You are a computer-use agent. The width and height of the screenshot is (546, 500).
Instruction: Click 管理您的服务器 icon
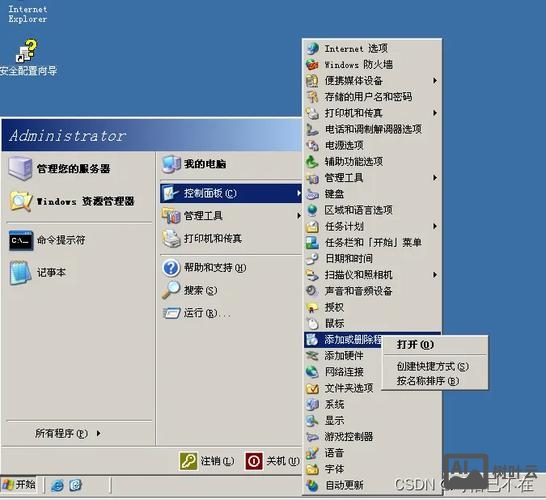click(20, 169)
